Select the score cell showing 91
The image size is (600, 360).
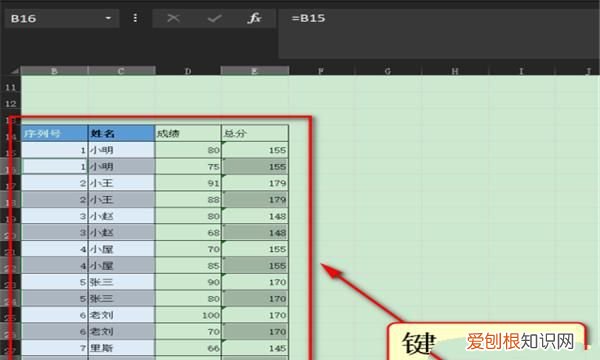coord(188,183)
